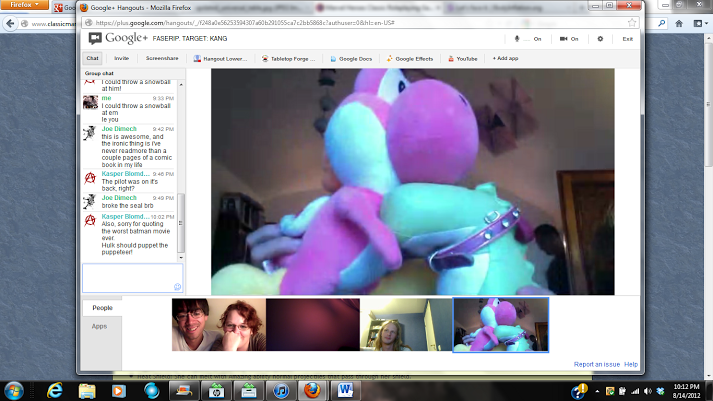The height and width of the screenshot is (401, 713).
Task: Show hidden system tray icons
Action: pyautogui.click(x=597, y=391)
